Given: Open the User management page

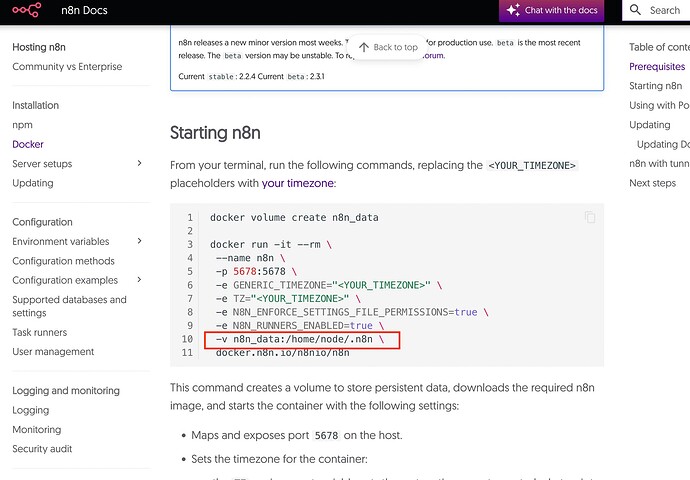Looking at the screenshot, I should click(53, 352).
